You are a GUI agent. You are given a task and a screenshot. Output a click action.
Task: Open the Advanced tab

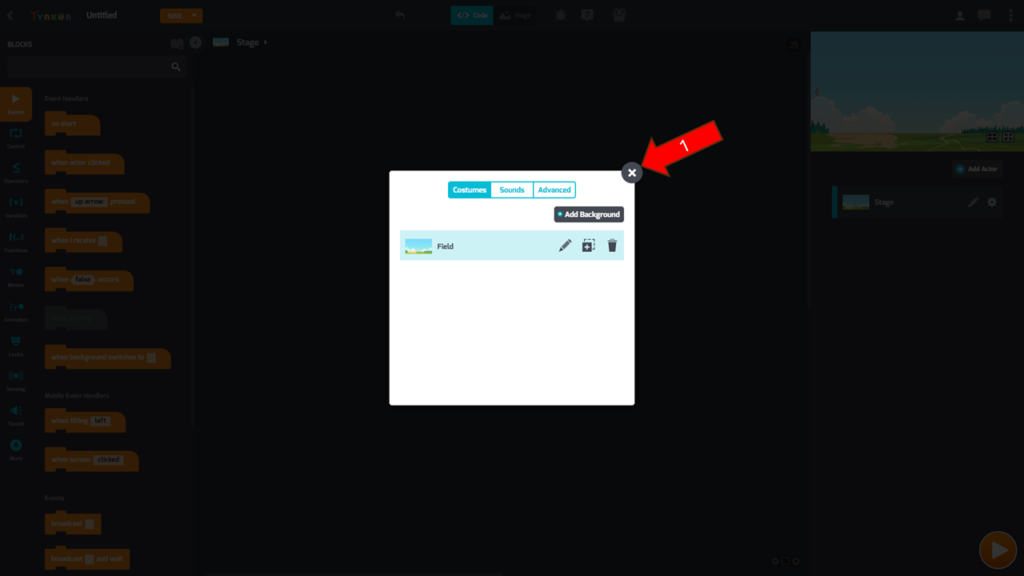(554, 190)
